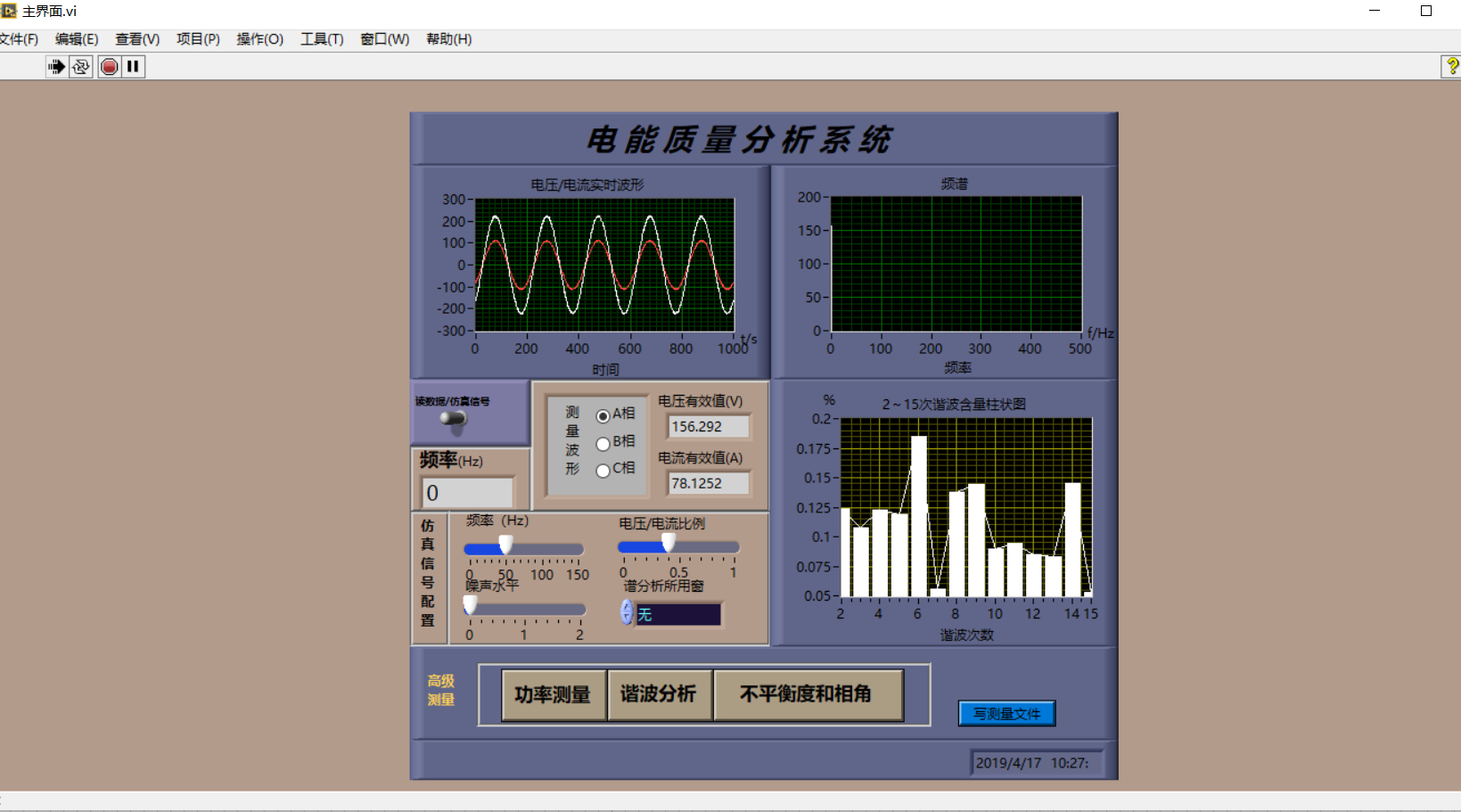Open the 谱分析所用窗 window selector
1461x812 pixels.
(677, 614)
